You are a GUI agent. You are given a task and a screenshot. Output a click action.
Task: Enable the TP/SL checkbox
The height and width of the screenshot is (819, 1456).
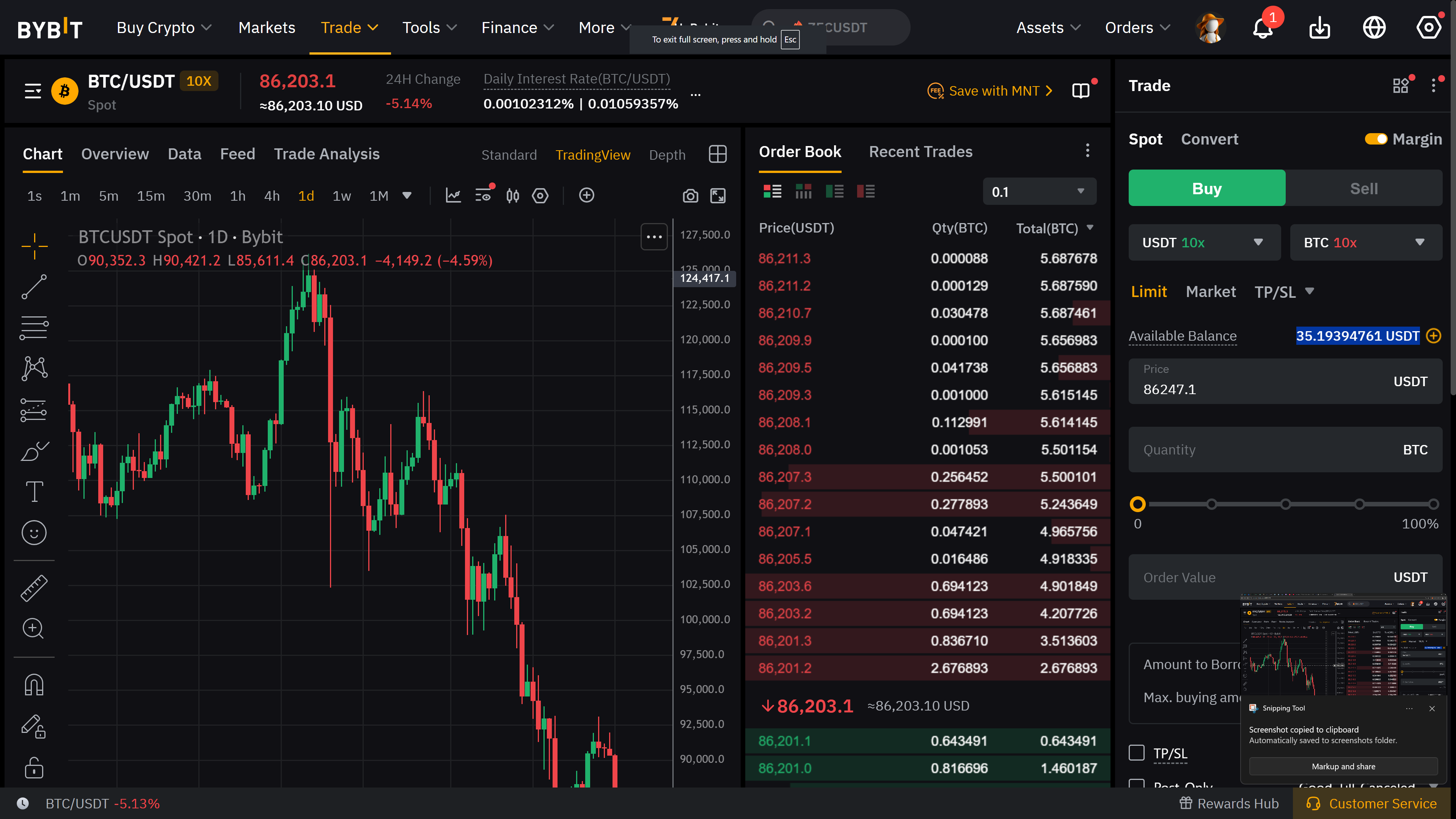click(x=1137, y=753)
